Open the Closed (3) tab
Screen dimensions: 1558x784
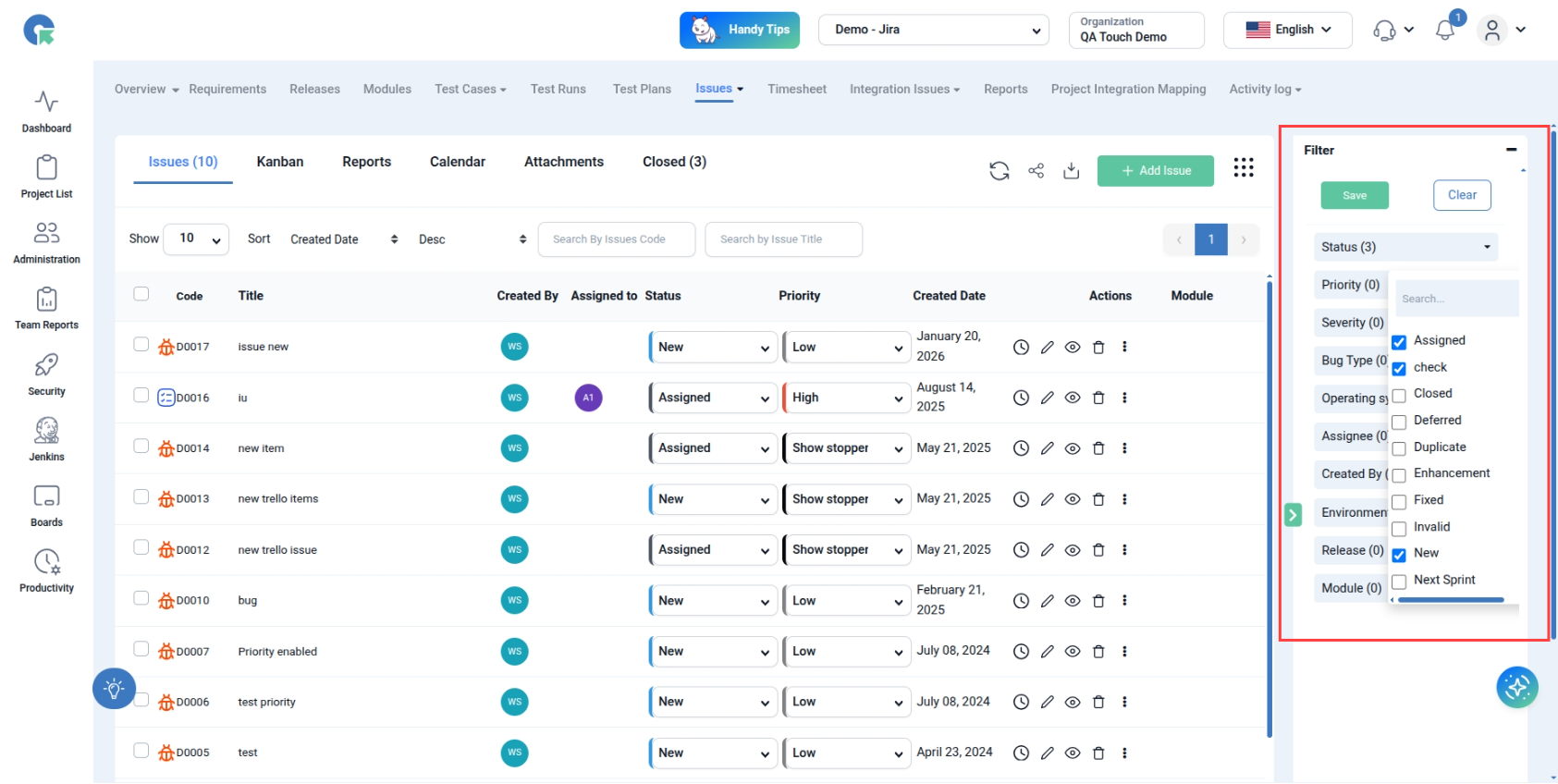[674, 162]
